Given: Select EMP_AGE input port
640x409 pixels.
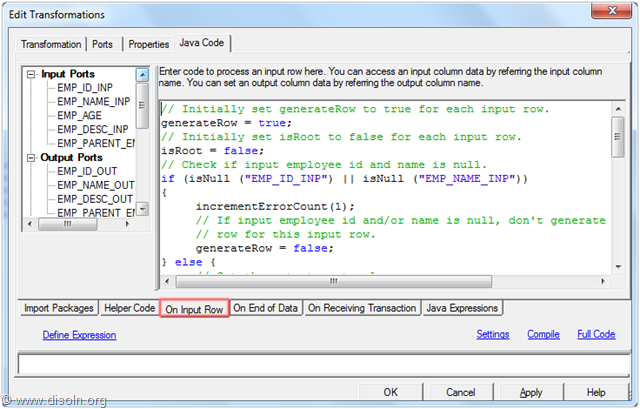Looking at the screenshot, I should coord(79,116).
